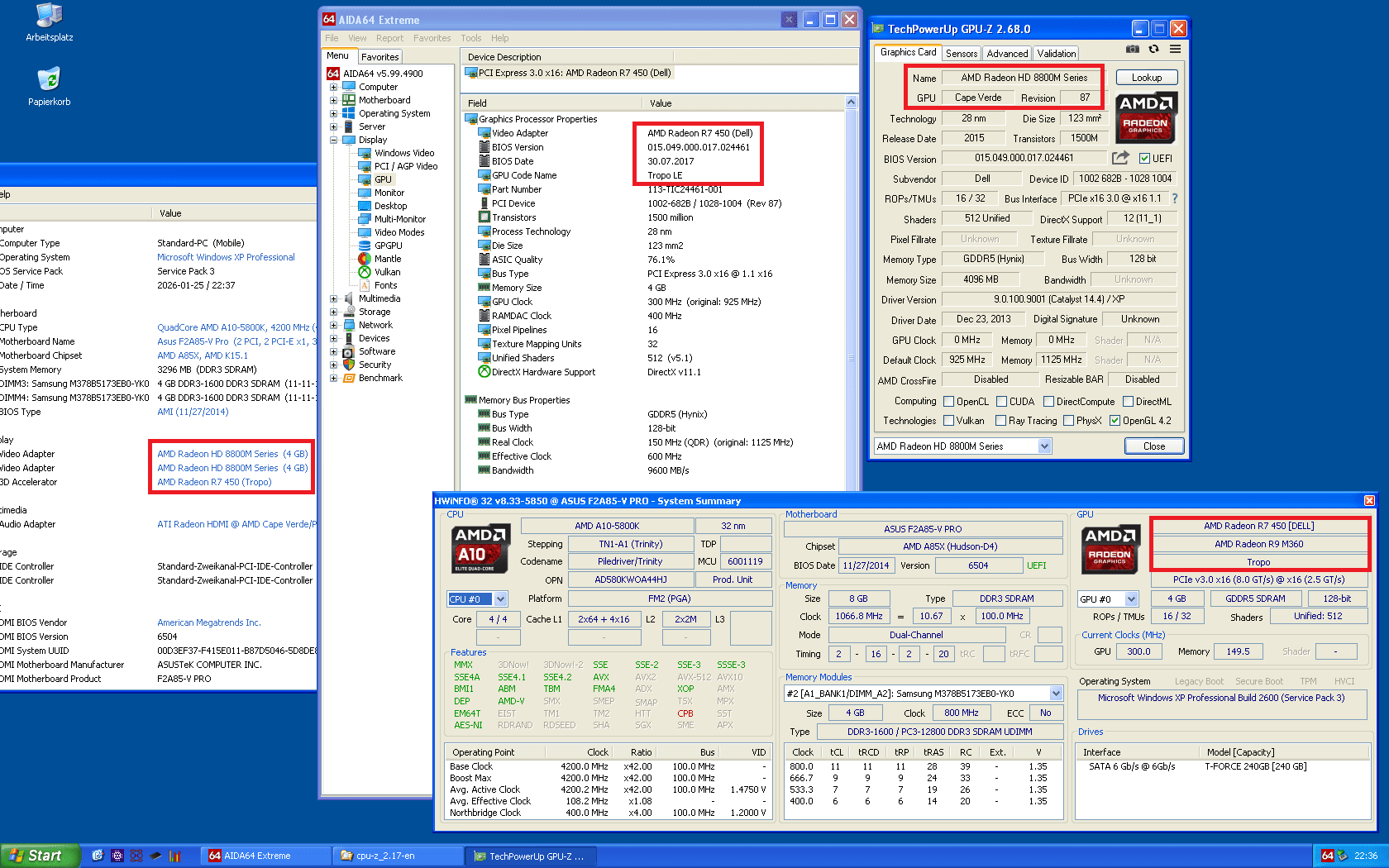Viewport: 1389px width, 868px height.
Task: Click the Monitor icon under Display
Action: click(x=365, y=193)
